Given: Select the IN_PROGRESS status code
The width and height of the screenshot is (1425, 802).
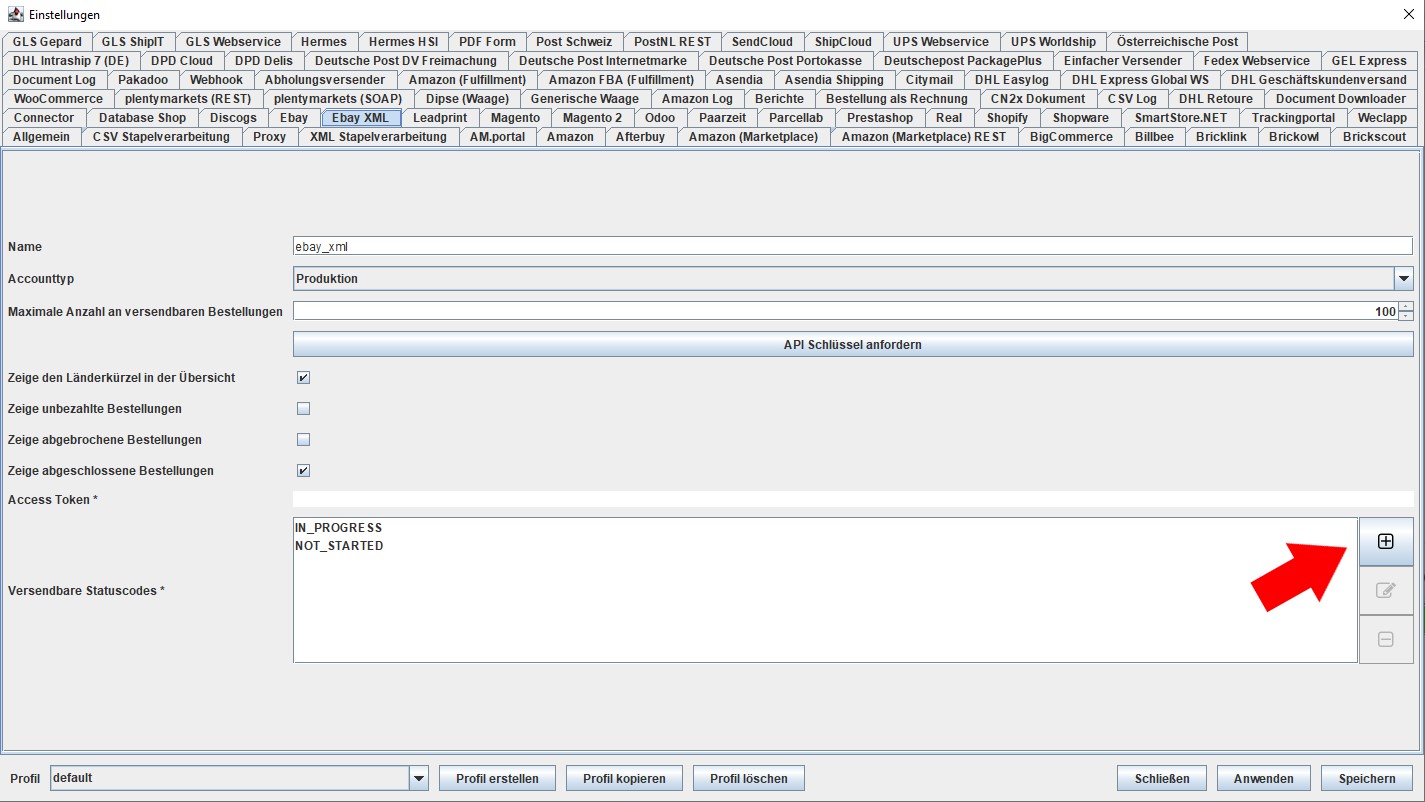Looking at the screenshot, I should (338, 528).
